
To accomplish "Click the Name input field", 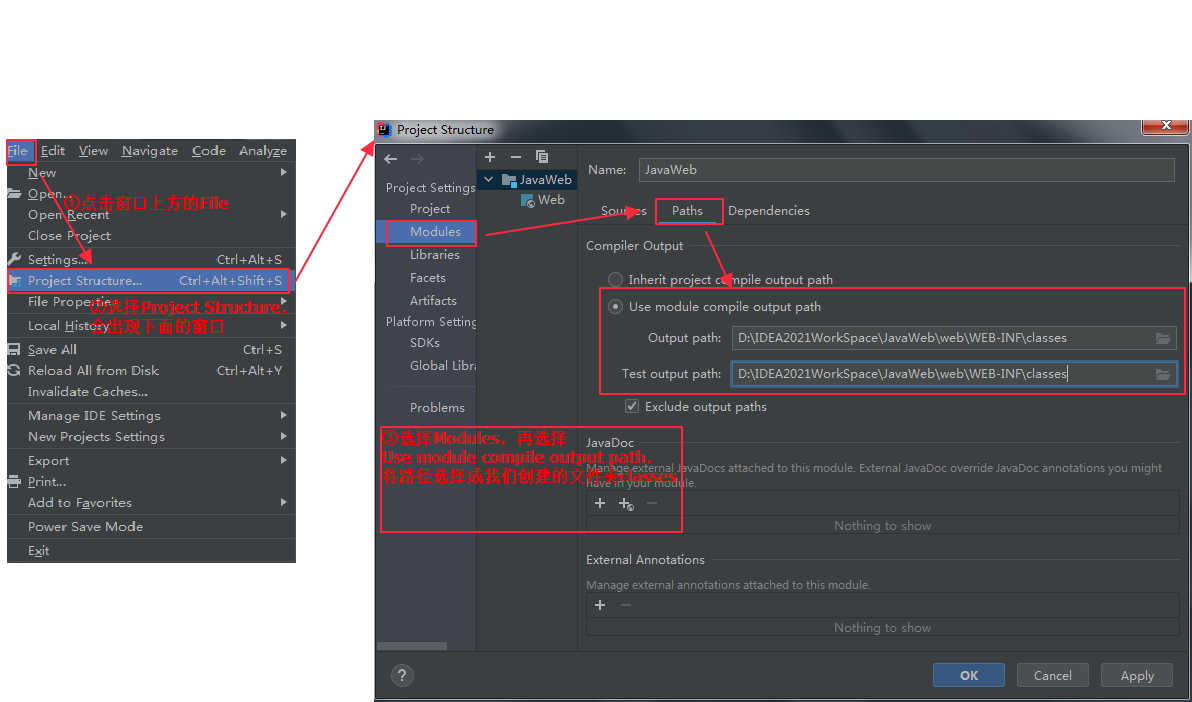I will pos(907,170).
